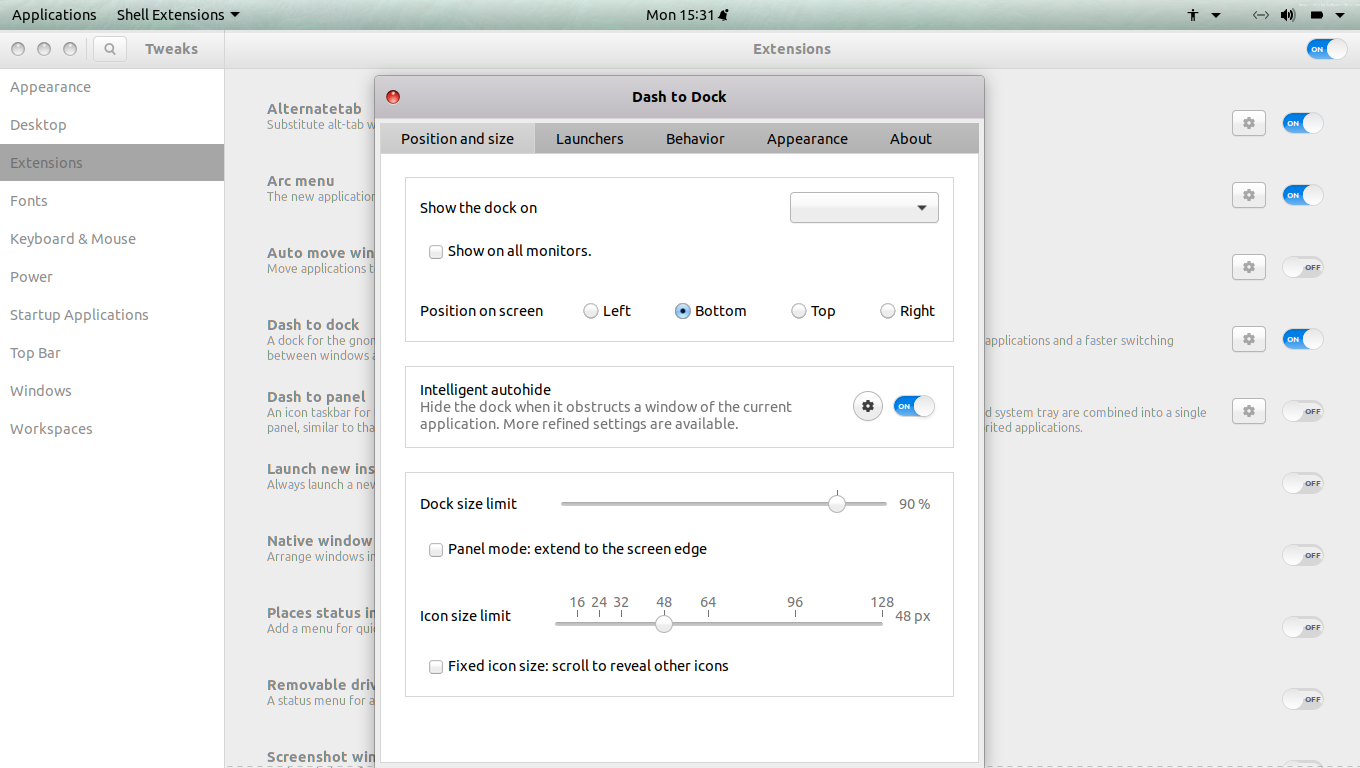Select Extensions in Tweaks sidebar
This screenshot has height=768, width=1360.
pyautogui.click(x=112, y=163)
